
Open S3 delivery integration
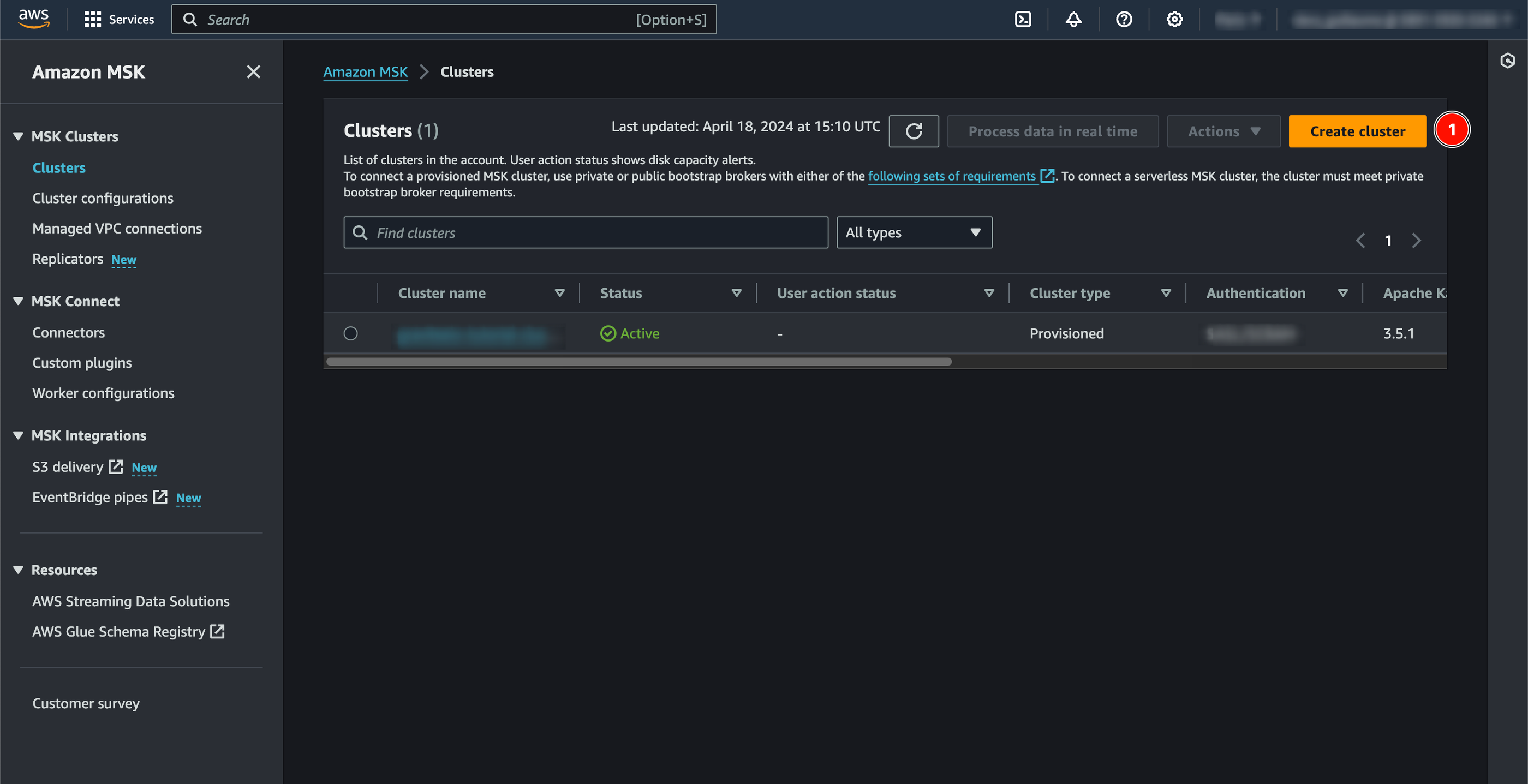[x=68, y=466]
